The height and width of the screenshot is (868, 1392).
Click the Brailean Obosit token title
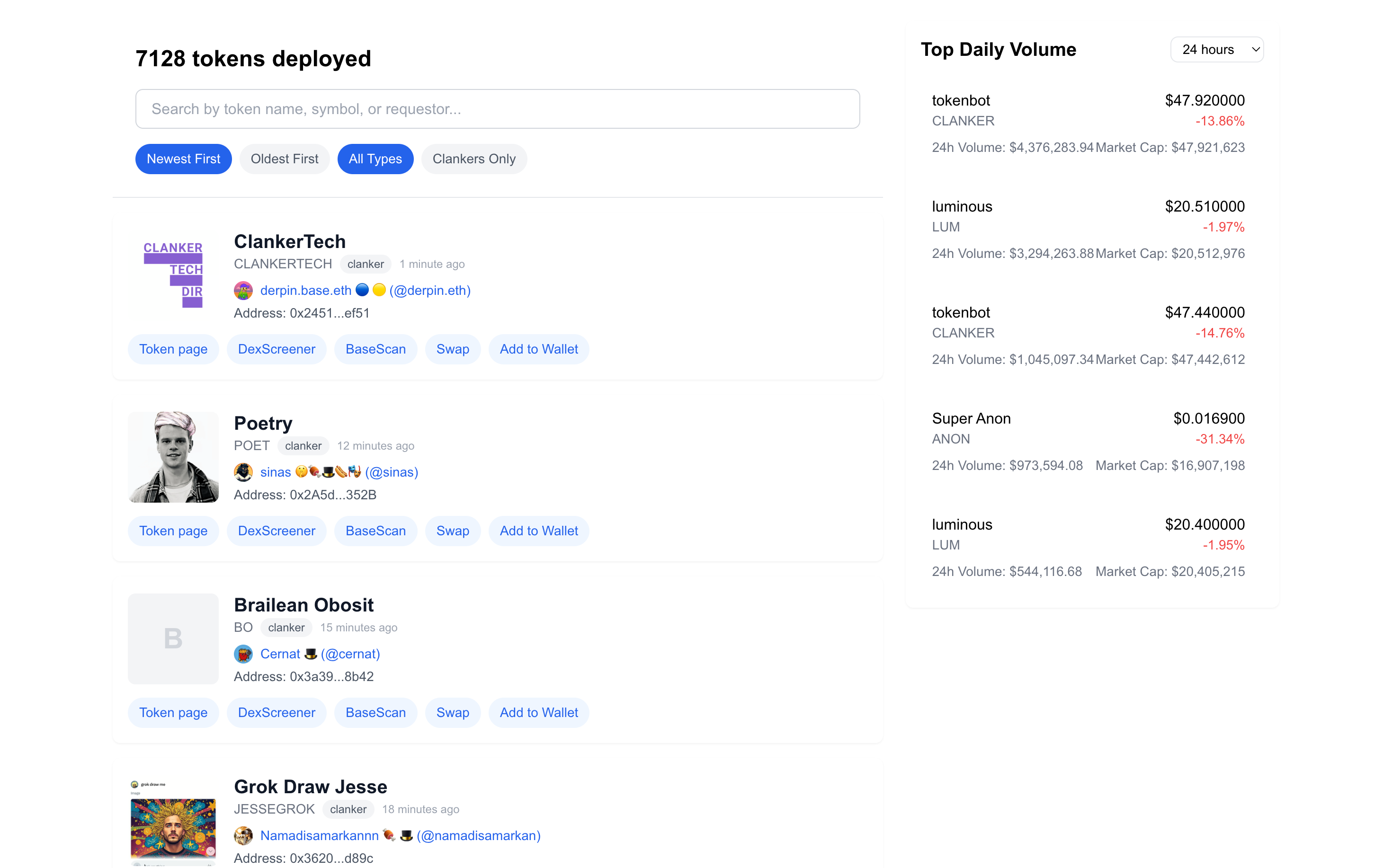click(304, 605)
